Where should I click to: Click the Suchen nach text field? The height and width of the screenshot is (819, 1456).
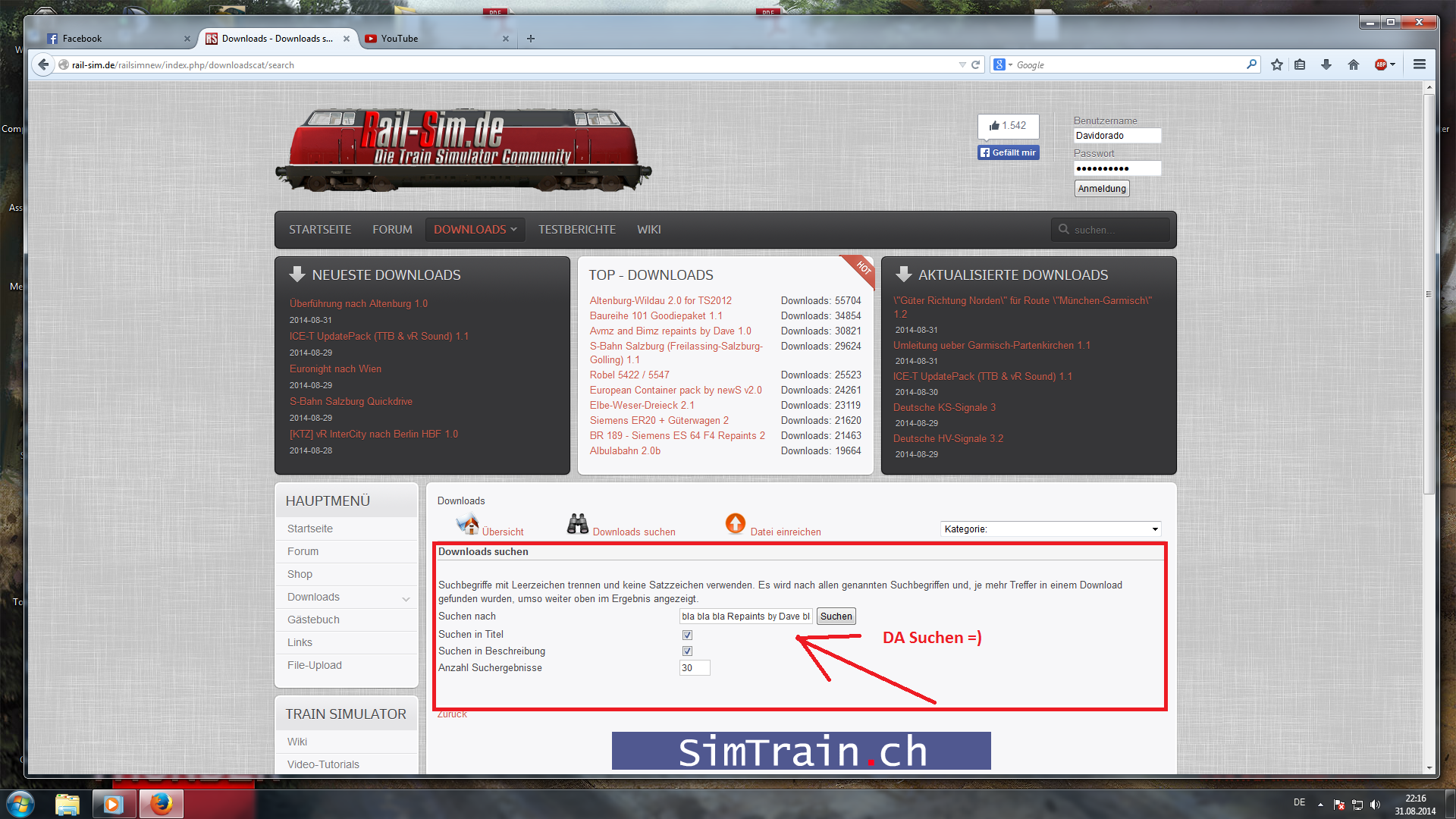coord(746,617)
